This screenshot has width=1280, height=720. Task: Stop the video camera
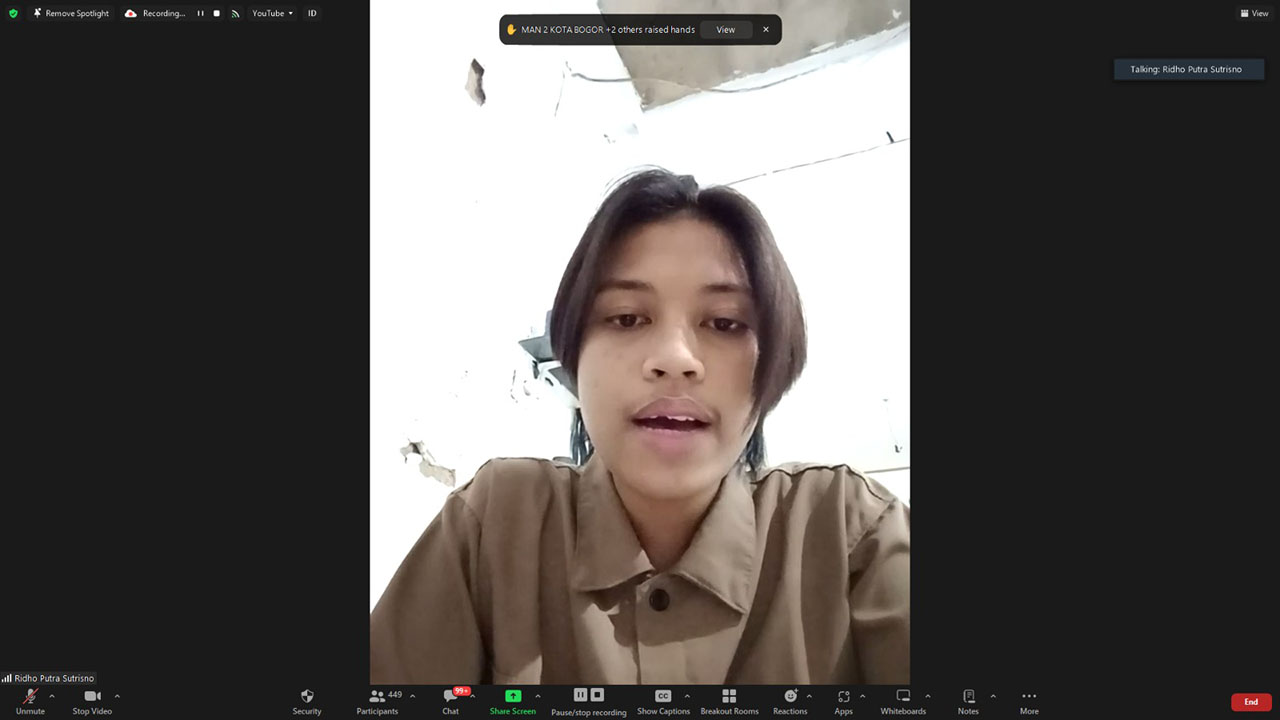(x=92, y=701)
